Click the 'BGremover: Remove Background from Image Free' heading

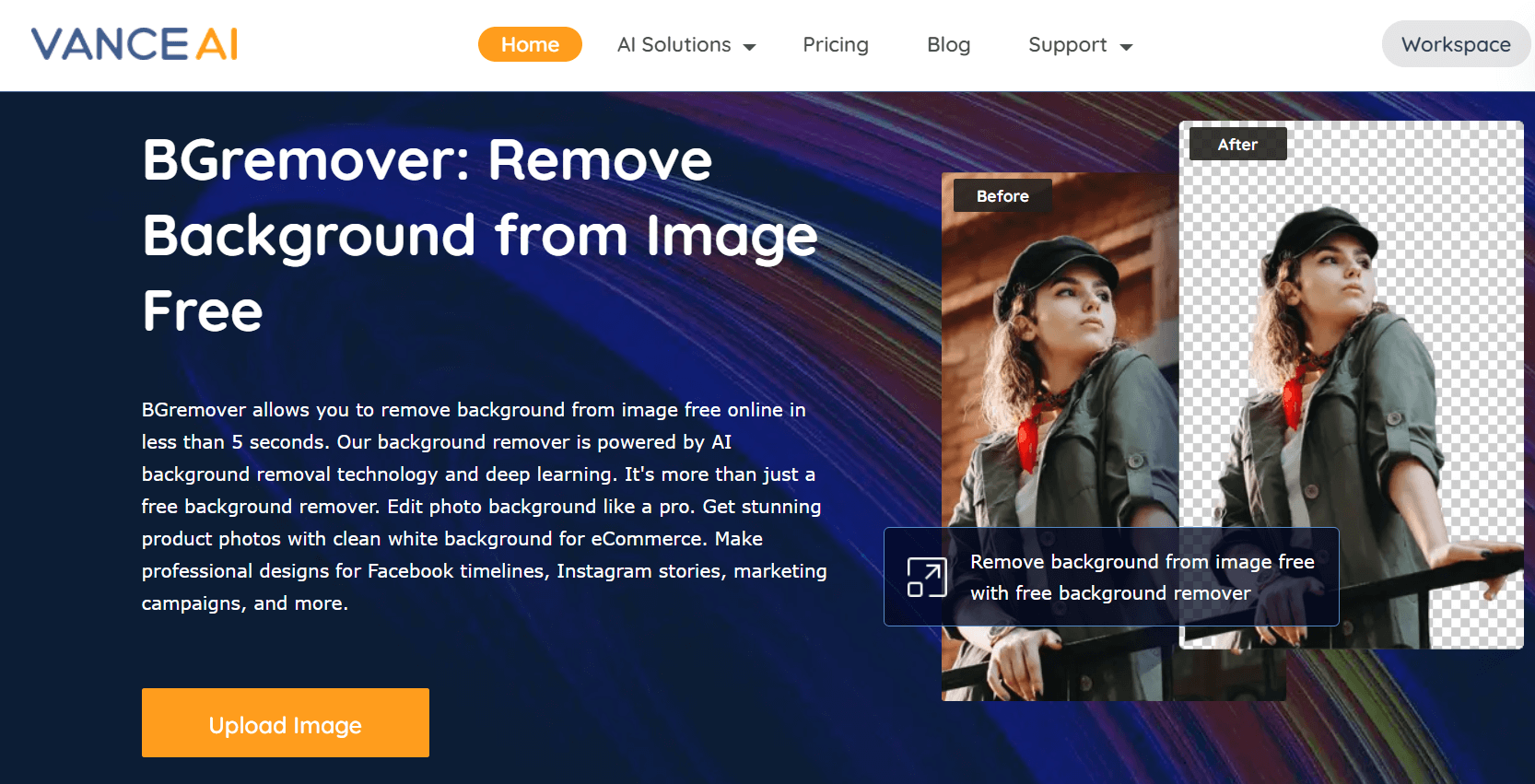480,235
